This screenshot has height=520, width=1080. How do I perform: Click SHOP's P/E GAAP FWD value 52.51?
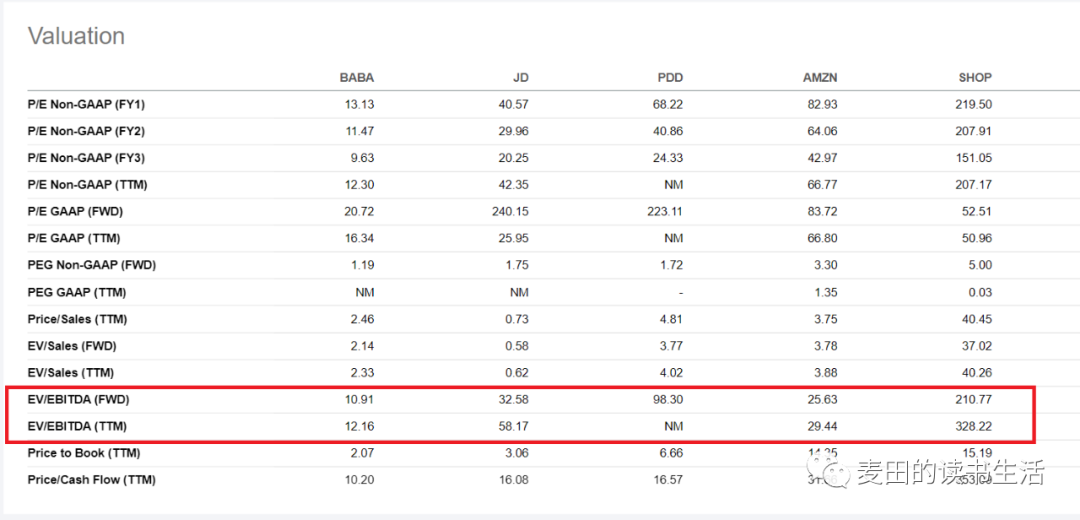point(978,211)
